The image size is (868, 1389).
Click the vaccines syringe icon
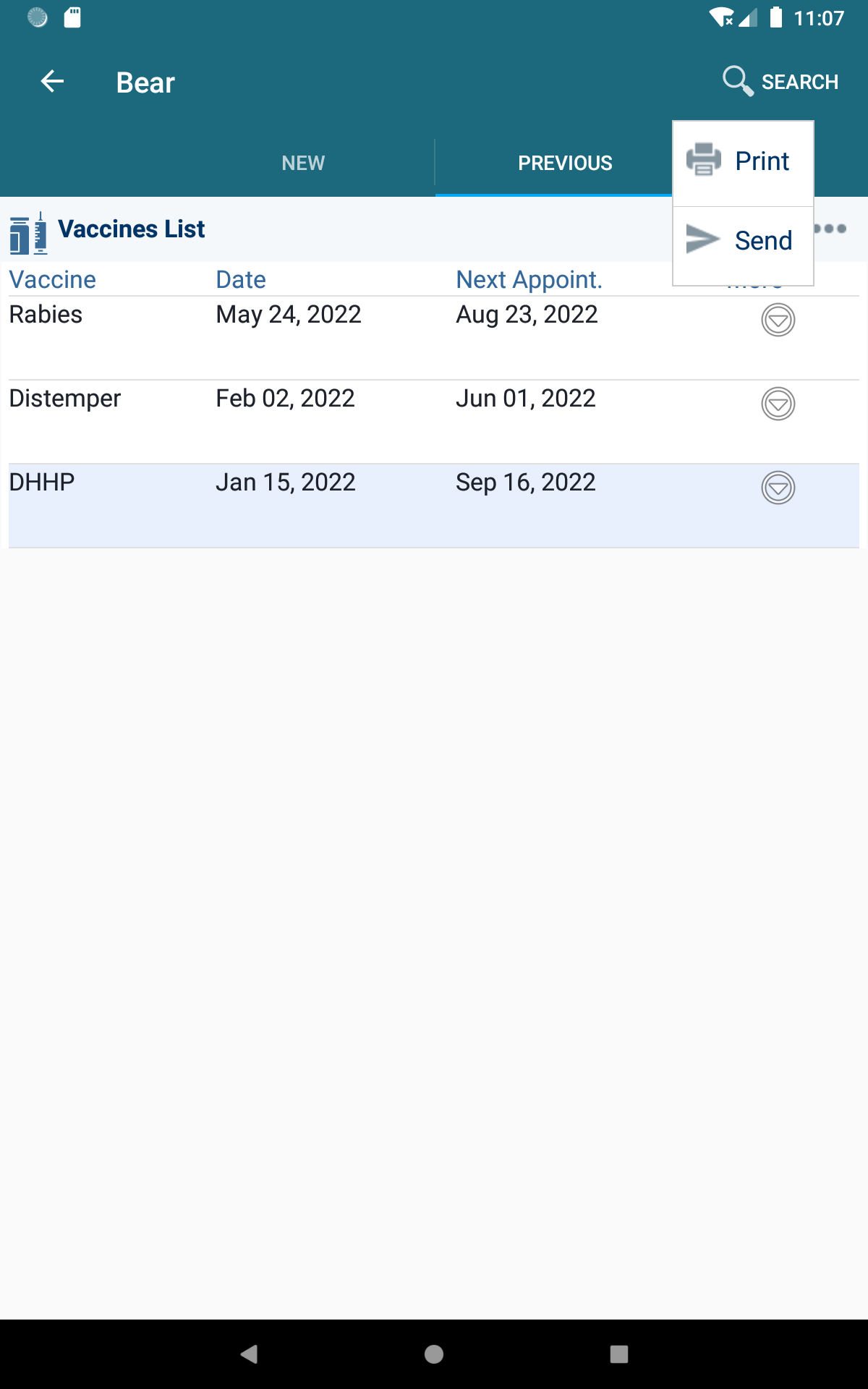point(29,233)
